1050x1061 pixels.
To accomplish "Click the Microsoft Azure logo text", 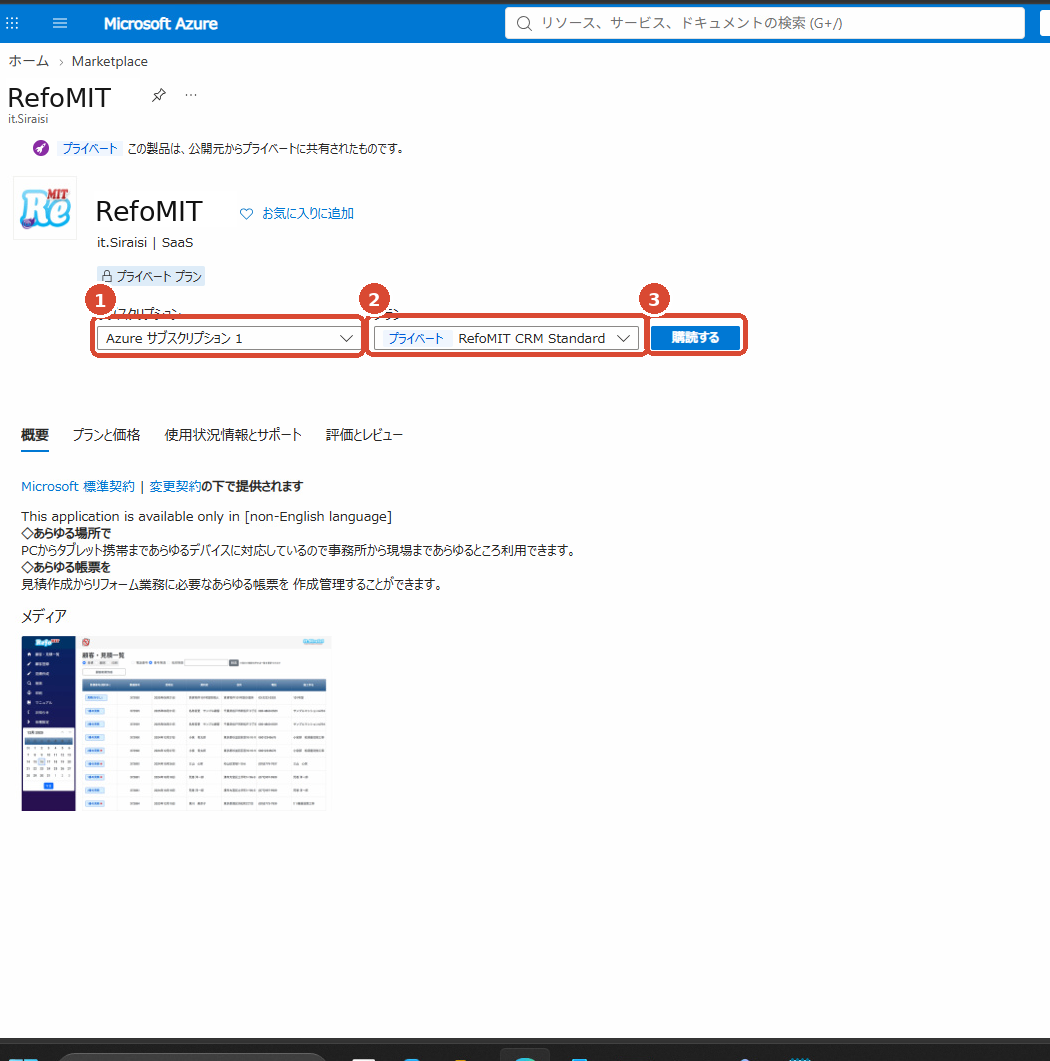I will [160, 24].
